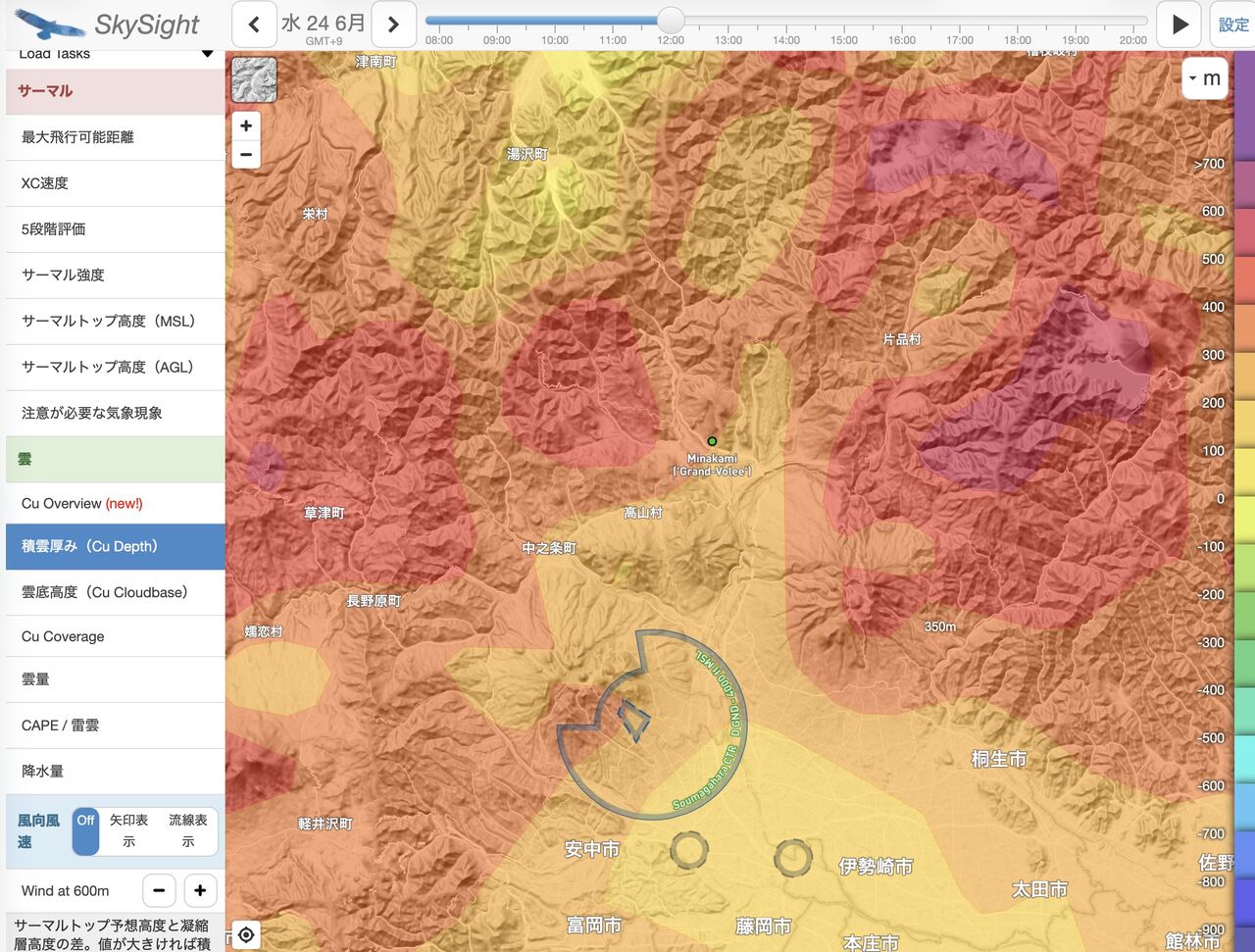This screenshot has width=1255, height=952.
Task: Click the 伊勢崎市 map label
Action: (x=876, y=867)
